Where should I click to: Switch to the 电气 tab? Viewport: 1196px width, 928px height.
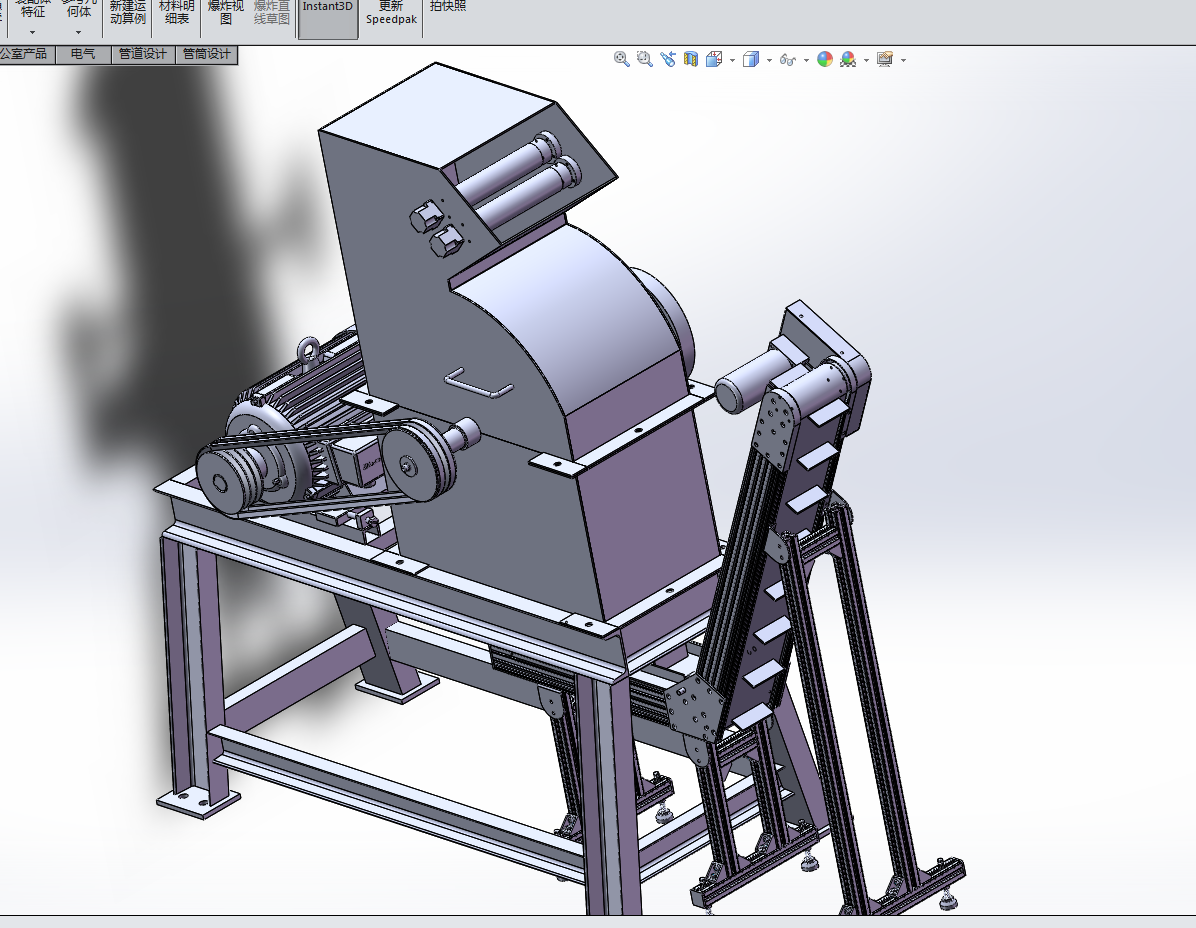83,54
